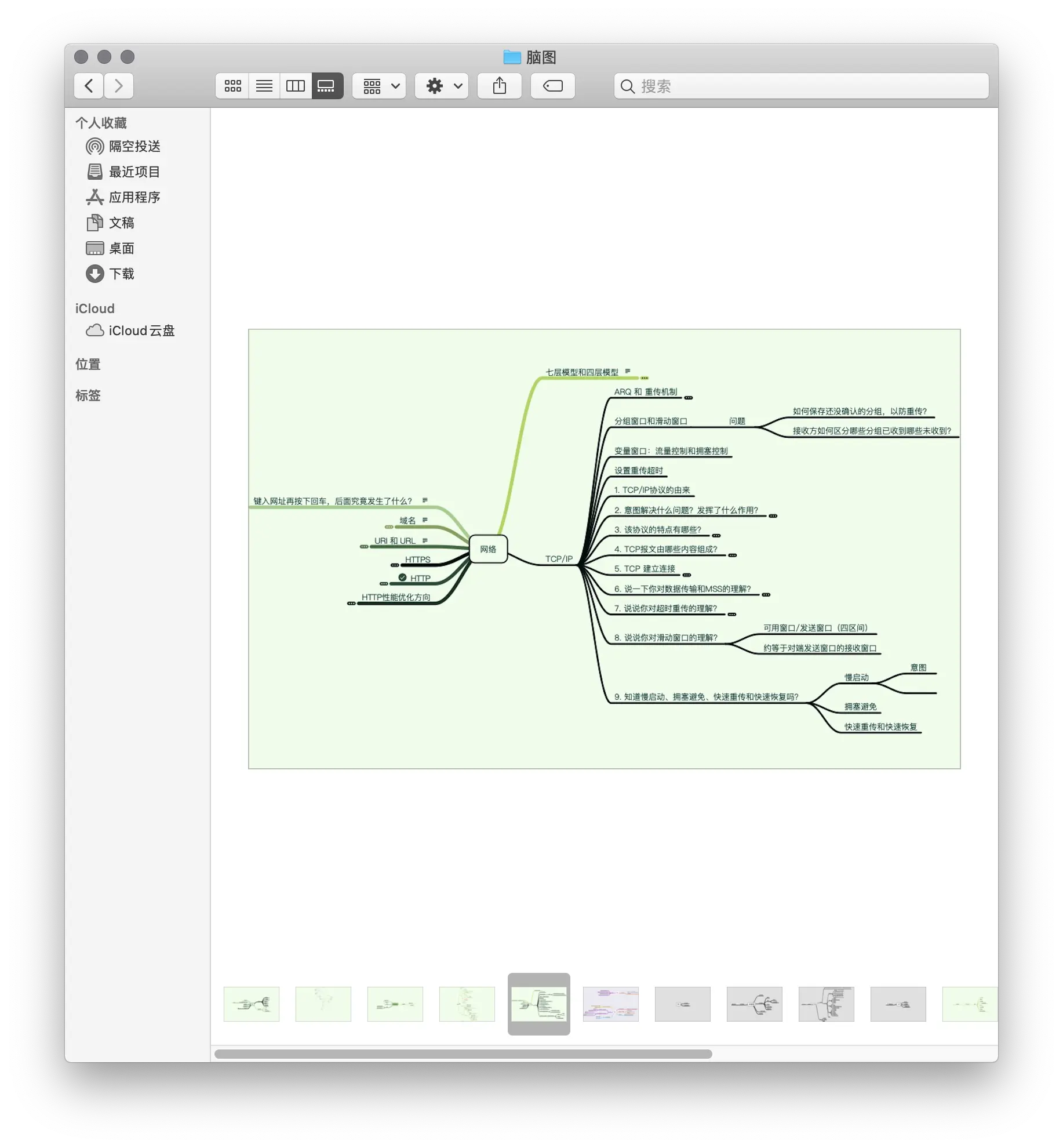Image resolution: width=1063 pixels, height=1148 pixels.
Task: Open 应用程序 in the sidebar
Action: click(x=123, y=197)
